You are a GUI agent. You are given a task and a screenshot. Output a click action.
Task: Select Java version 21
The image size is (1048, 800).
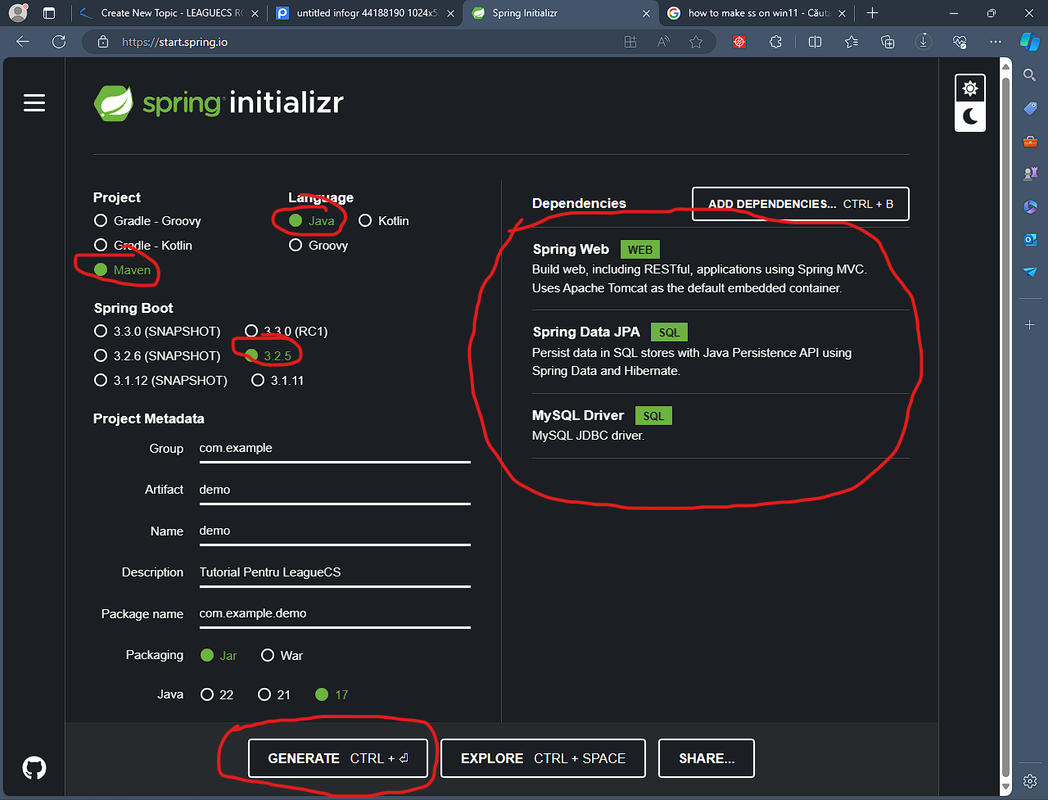pos(274,694)
